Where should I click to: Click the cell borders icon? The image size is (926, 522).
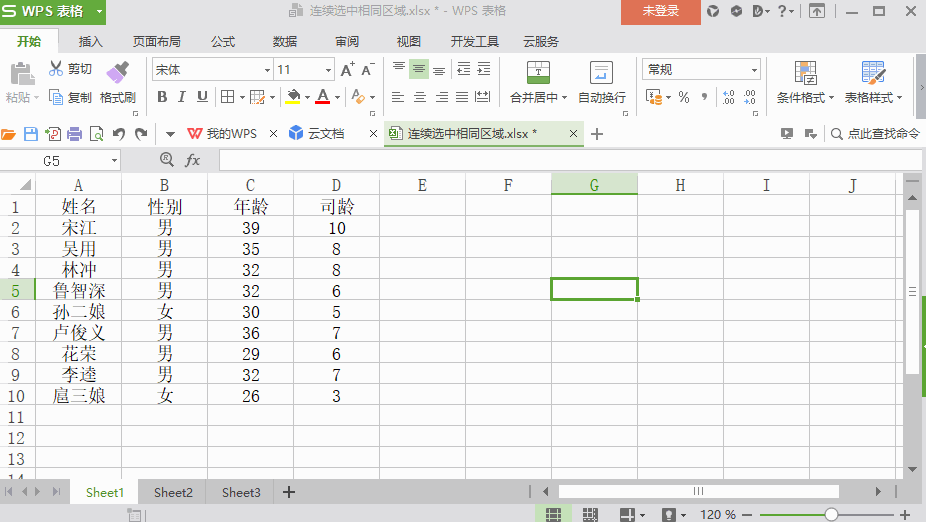coord(227,97)
